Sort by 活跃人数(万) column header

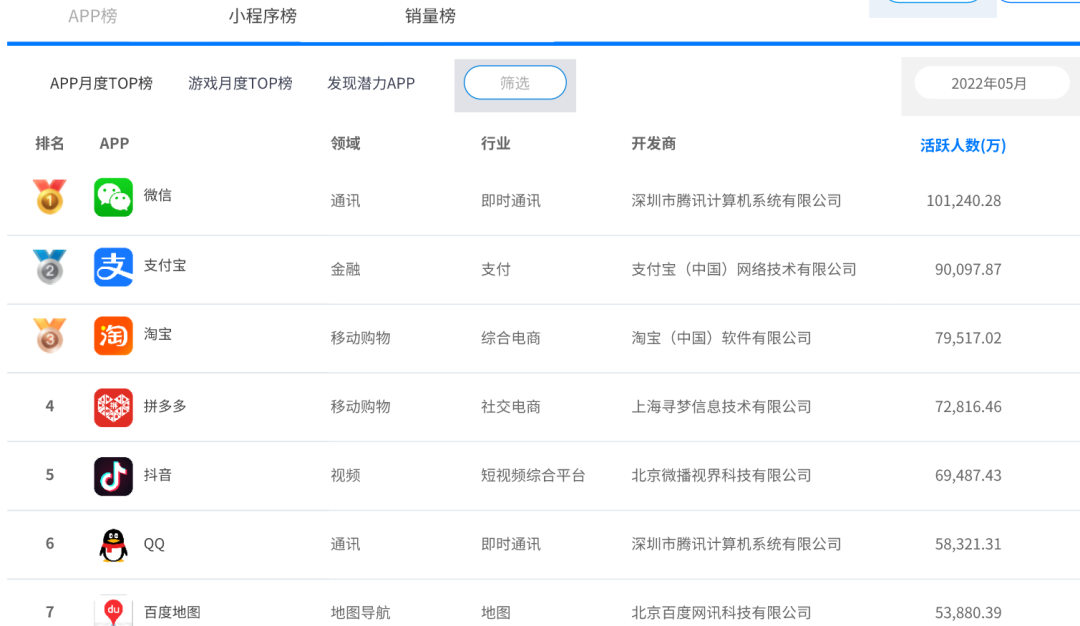coord(962,145)
